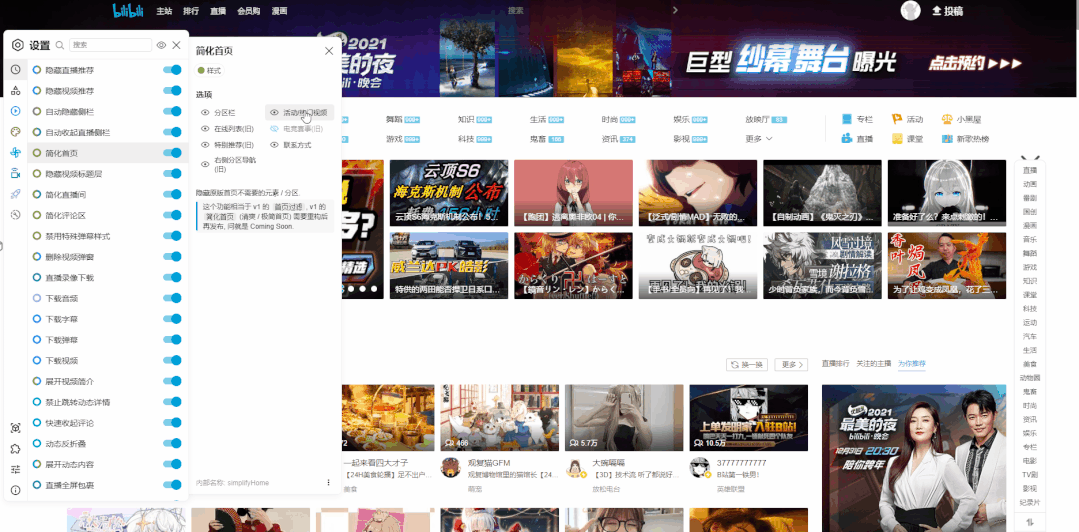Image resolution: width=1079 pixels, height=532 pixels.
Task: Open 主站 in top navigation
Action: [164, 11]
